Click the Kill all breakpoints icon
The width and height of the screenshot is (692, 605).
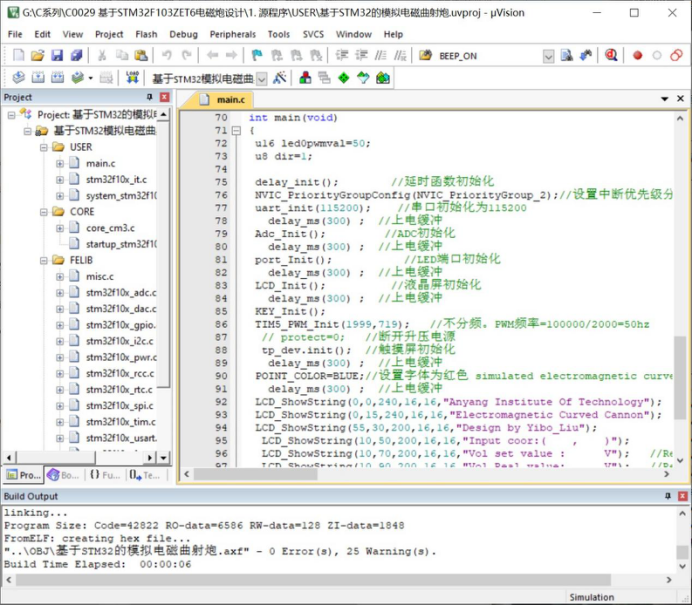tap(676, 55)
